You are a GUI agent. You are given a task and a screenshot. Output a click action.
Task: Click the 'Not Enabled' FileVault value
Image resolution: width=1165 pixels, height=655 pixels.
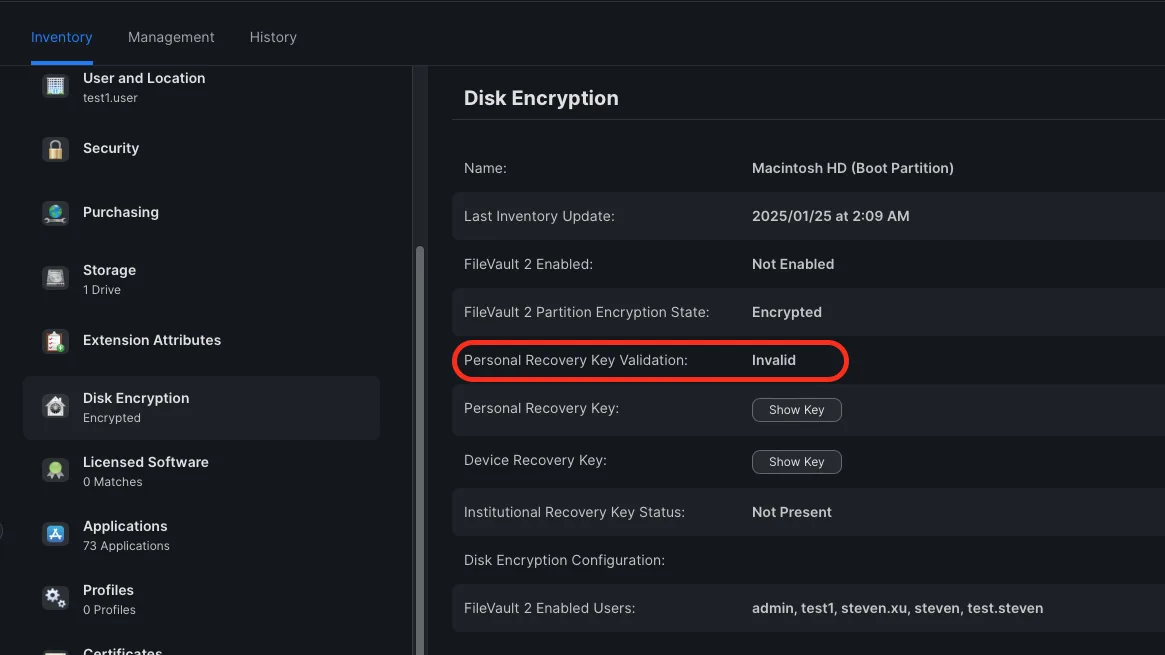(793, 264)
